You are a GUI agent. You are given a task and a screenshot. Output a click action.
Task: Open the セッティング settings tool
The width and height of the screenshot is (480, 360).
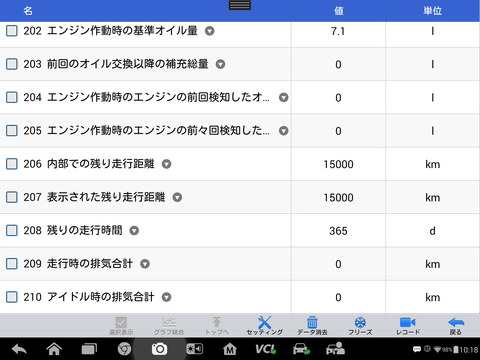[x=264, y=325]
